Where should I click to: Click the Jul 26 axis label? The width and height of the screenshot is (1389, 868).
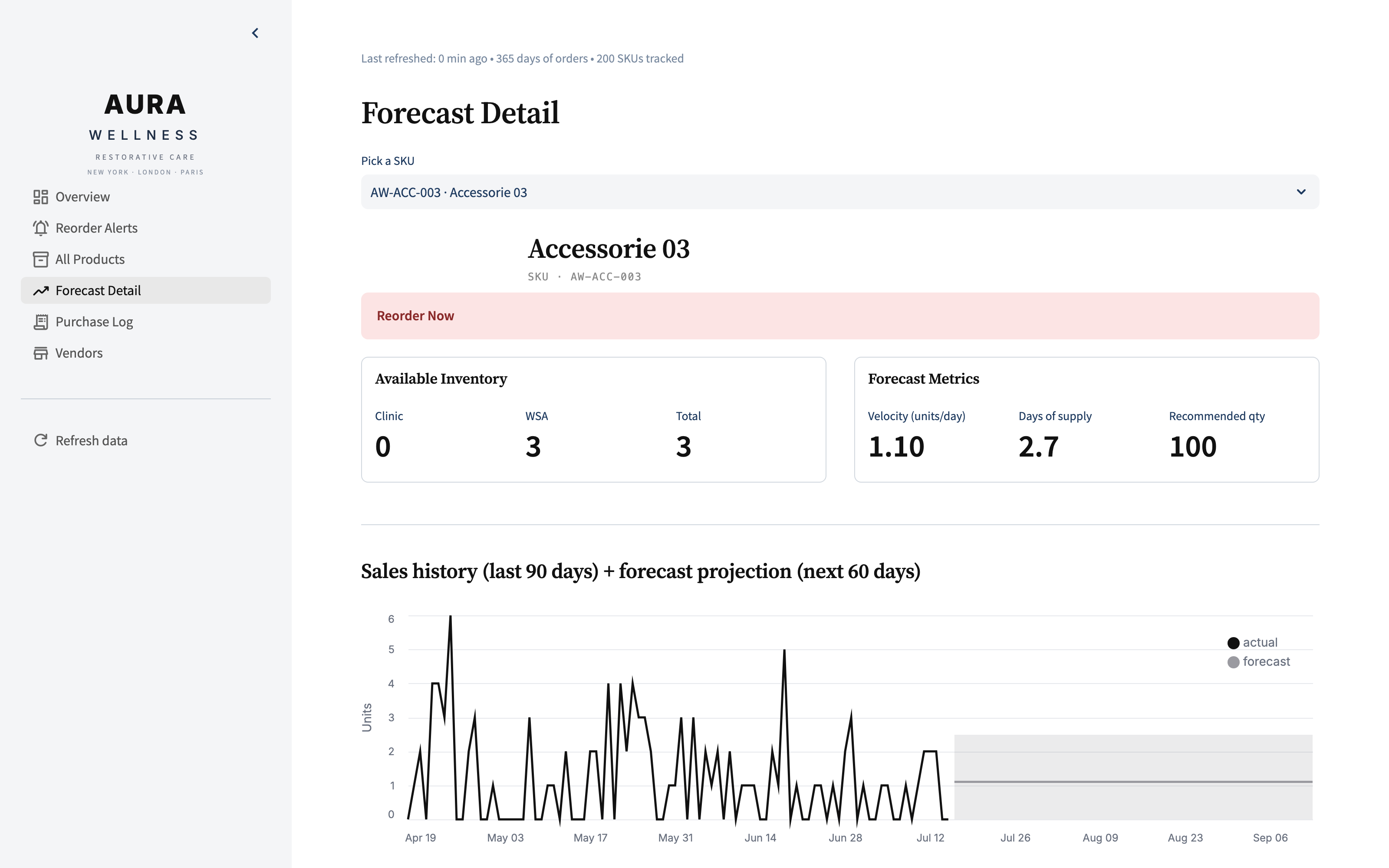click(1015, 838)
